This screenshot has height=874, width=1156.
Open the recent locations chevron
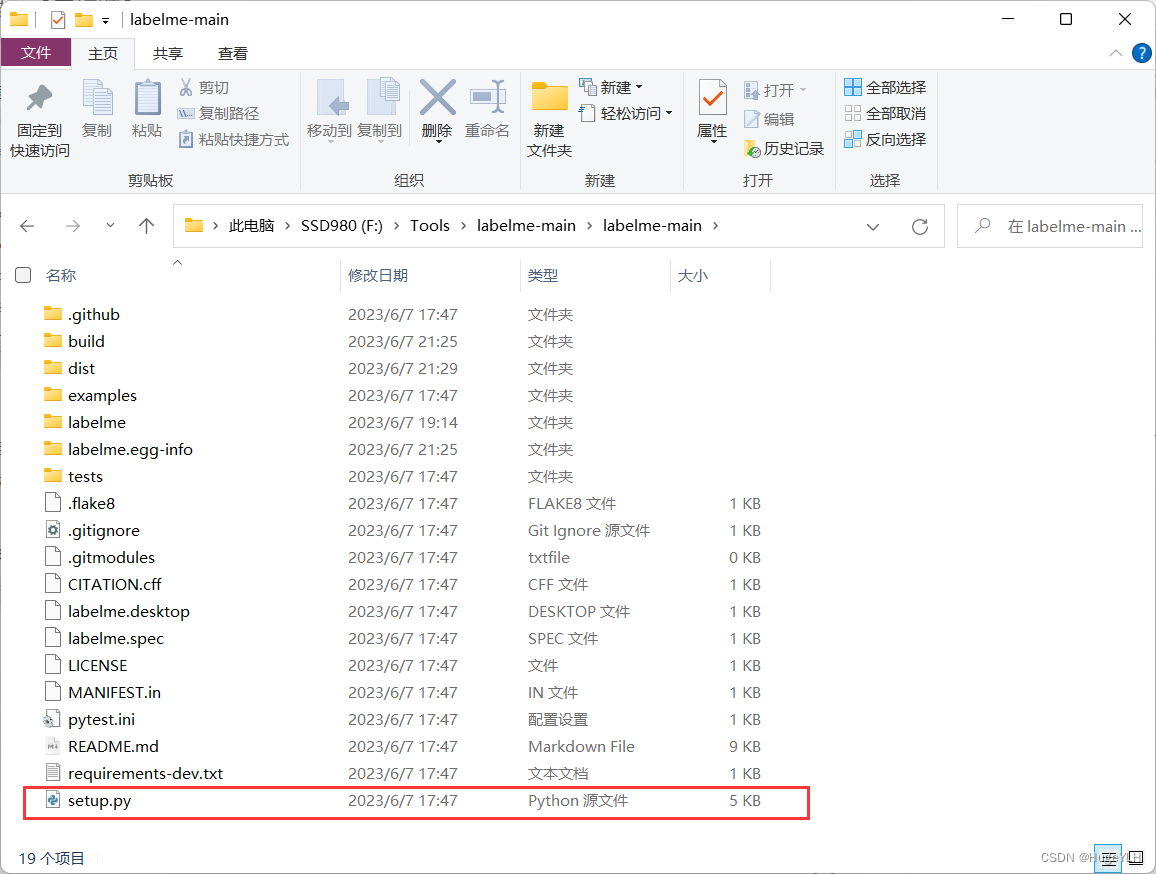tap(110, 226)
